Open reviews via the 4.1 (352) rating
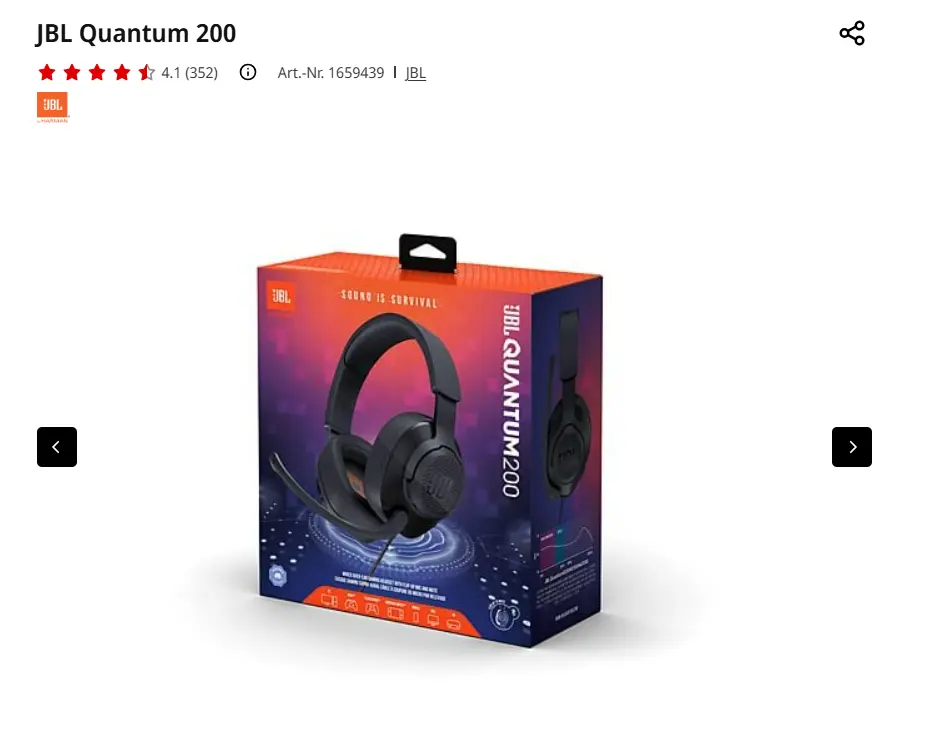941x737 pixels. click(190, 73)
